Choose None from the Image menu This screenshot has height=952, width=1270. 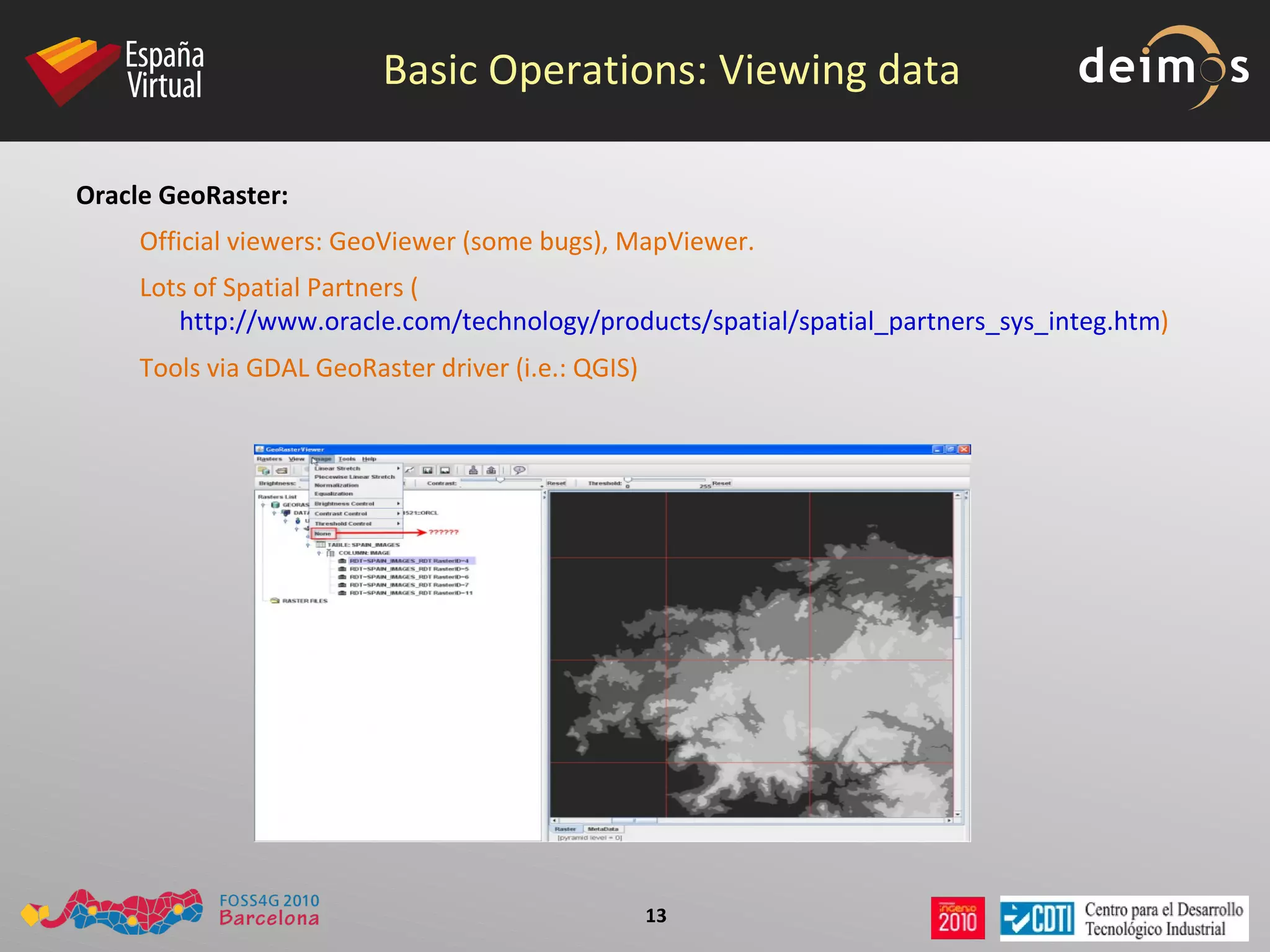[323, 534]
